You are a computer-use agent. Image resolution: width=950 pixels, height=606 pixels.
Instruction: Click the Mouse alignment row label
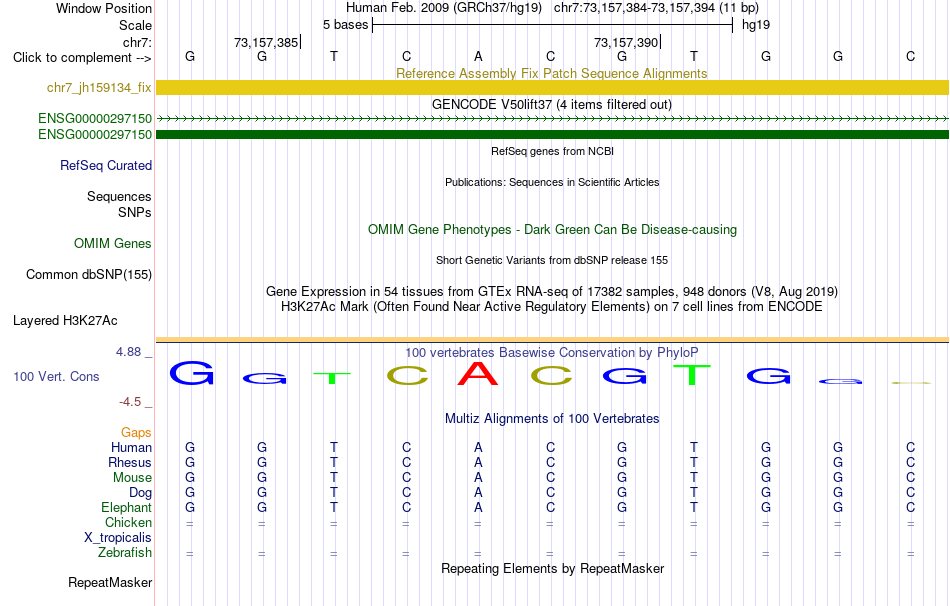click(132, 478)
